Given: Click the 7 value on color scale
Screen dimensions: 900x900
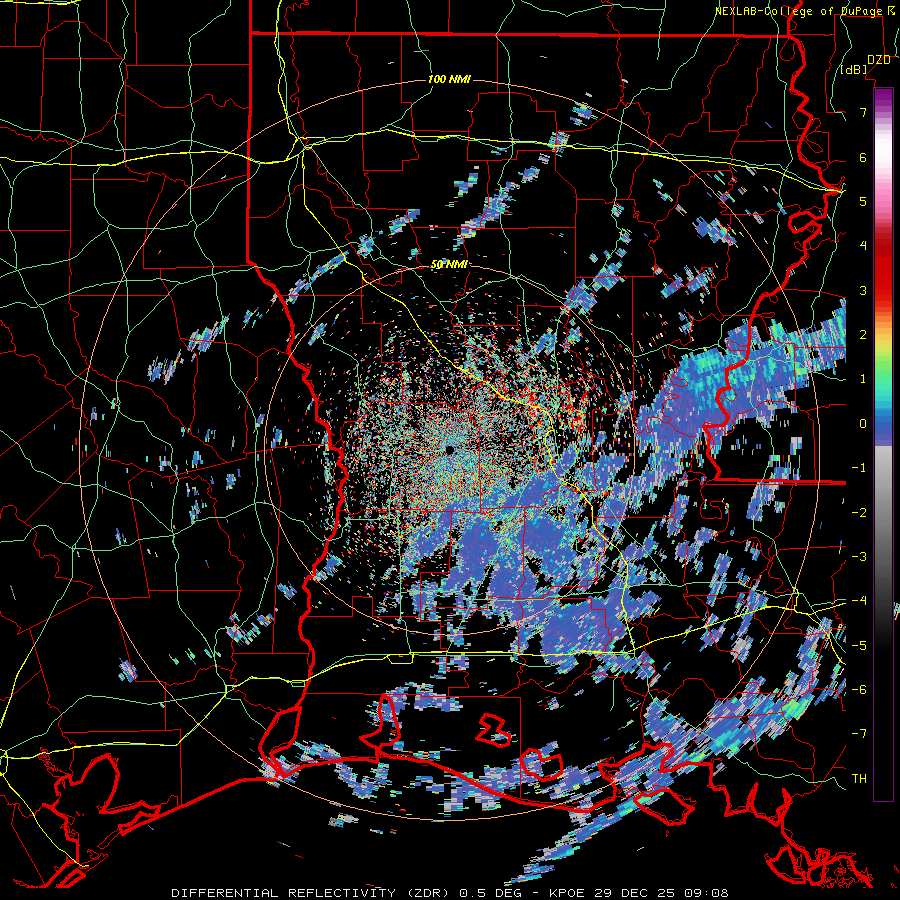Looking at the screenshot, I should click(x=863, y=112).
